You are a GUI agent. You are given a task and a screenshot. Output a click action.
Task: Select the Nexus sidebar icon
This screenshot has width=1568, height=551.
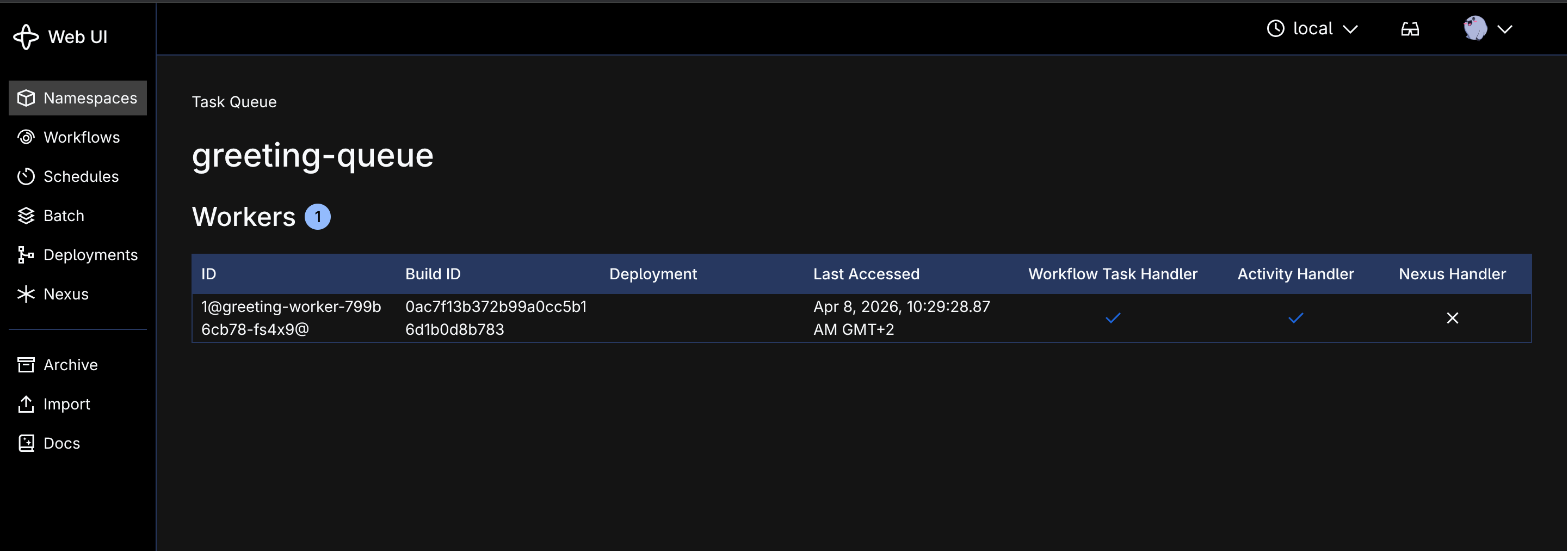coord(26,294)
